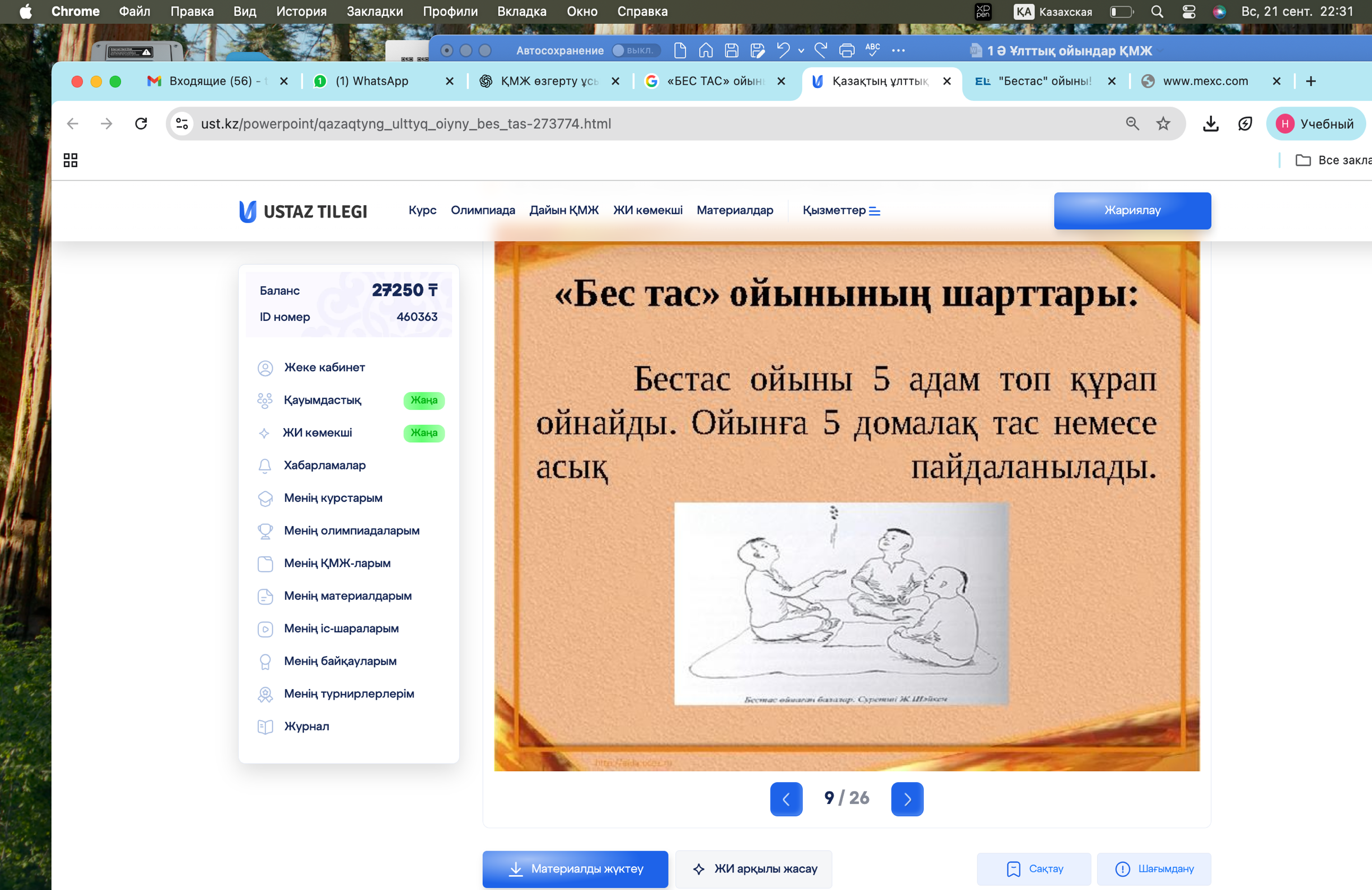Click the URL address field
Viewport: 1372px width, 890px height.
point(634,124)
